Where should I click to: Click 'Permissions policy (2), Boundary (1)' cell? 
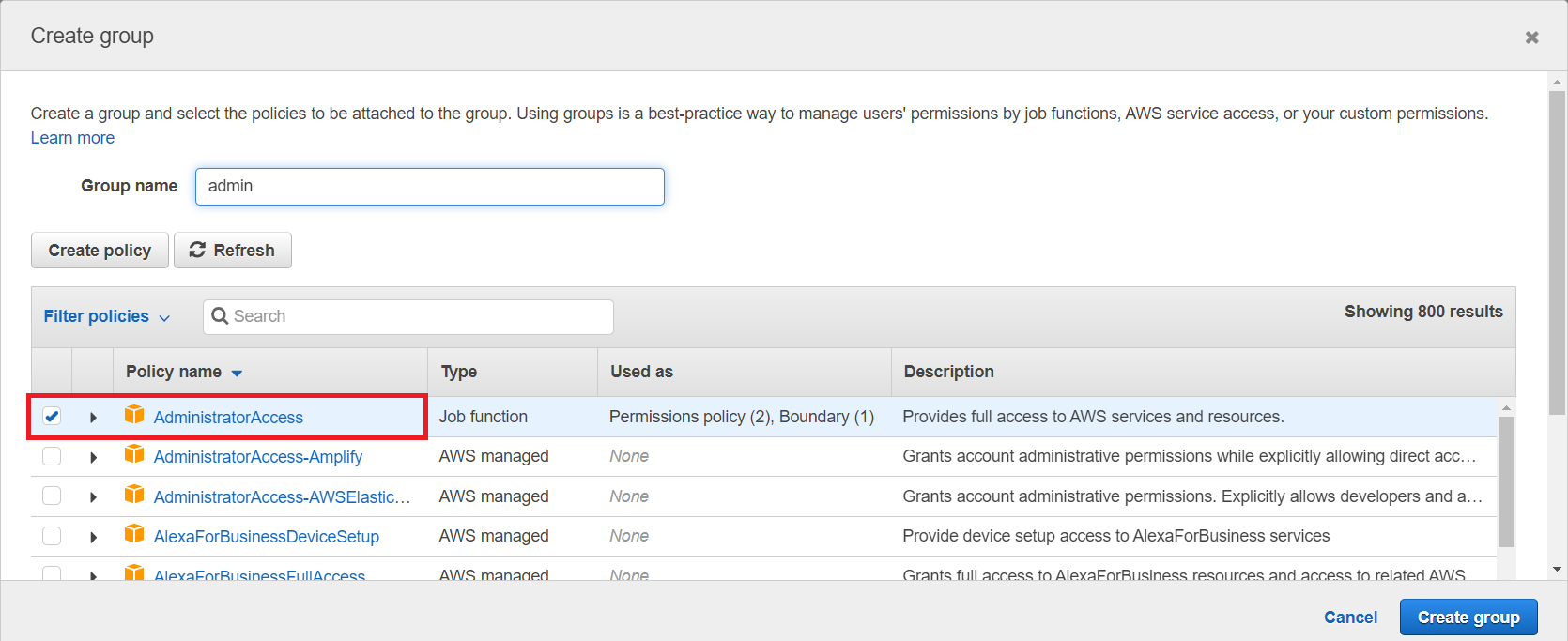click(742, 417)
